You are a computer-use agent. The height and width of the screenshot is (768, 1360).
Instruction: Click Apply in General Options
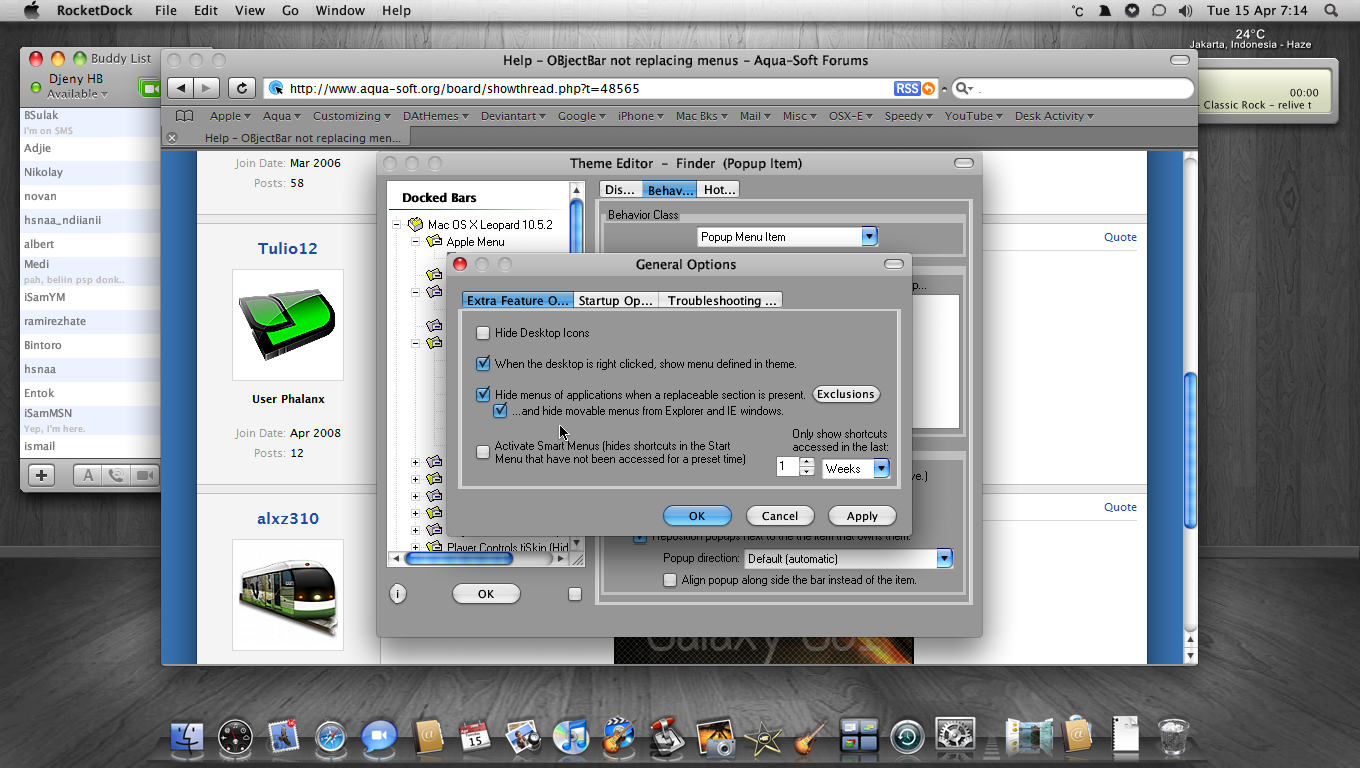click(862, 516)
